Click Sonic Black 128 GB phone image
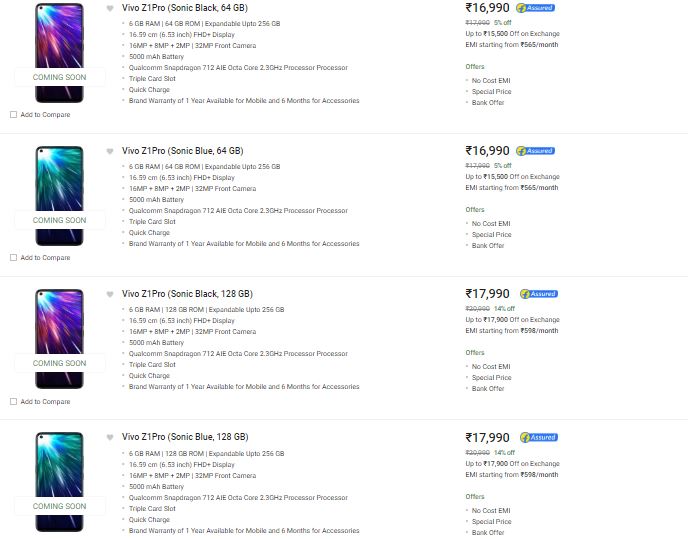Viewport: 688px width, 539px height. click(x=59, y=339)
